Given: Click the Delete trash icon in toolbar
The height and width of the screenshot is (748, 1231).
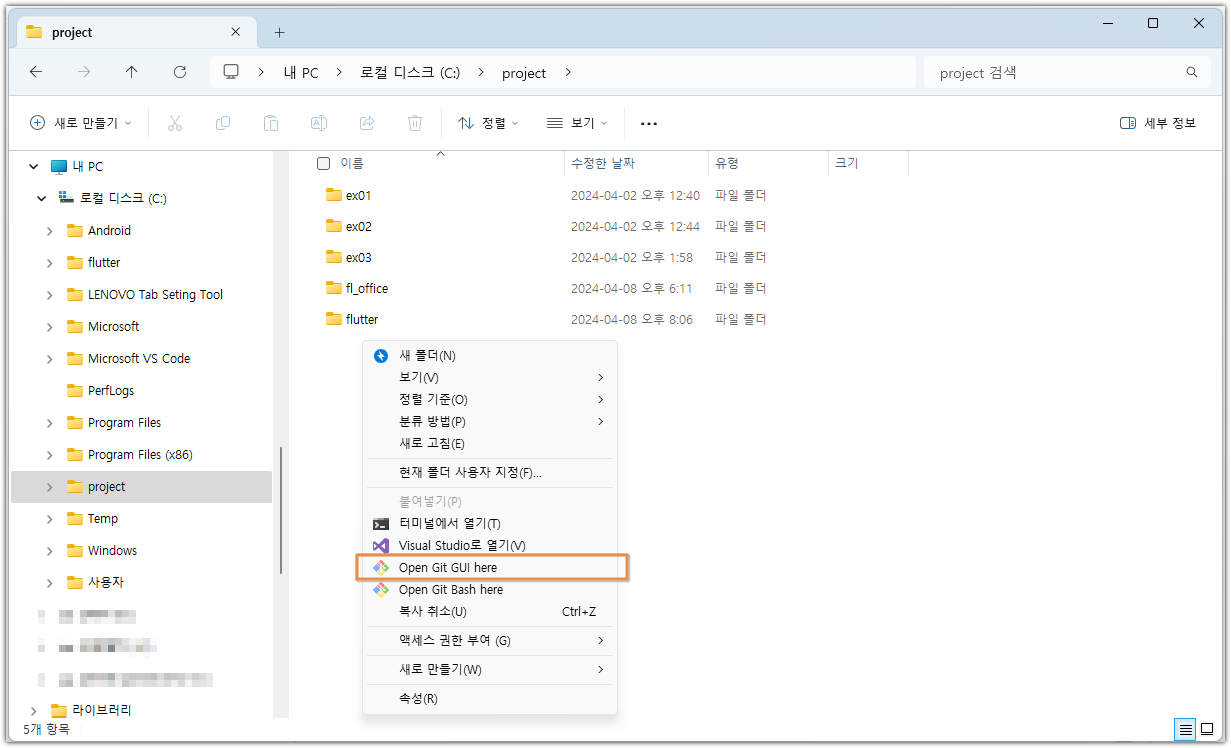Looking at the screenshot, I should click(x=415, y=123).
